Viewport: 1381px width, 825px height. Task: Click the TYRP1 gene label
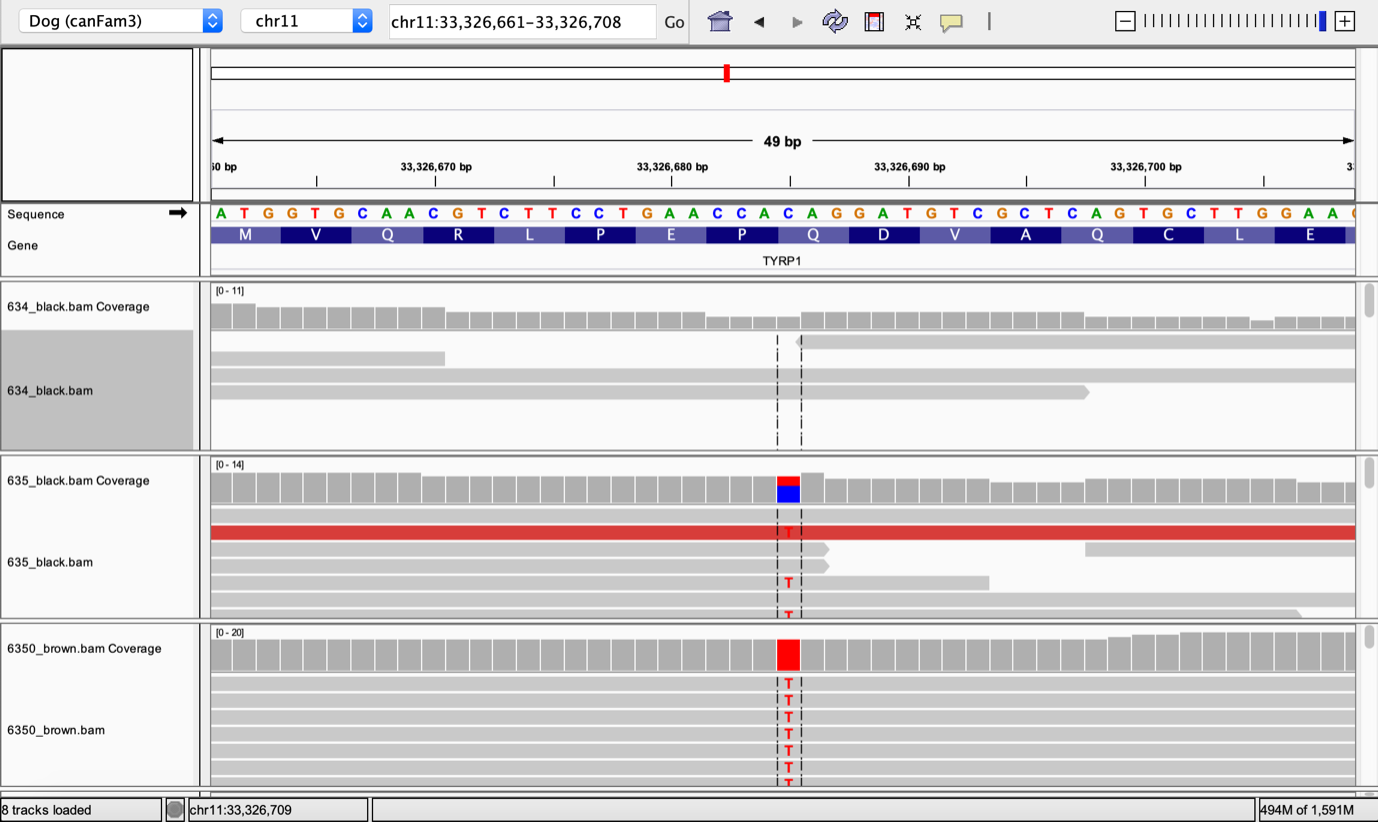tap(782, 261)
